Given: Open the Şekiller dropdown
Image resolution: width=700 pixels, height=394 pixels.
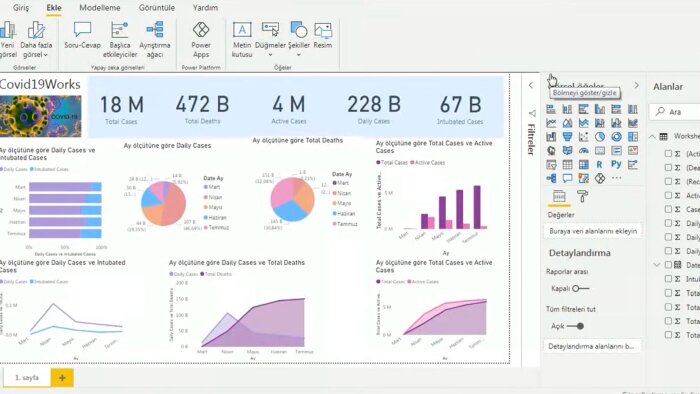Looking at the screenshot, I should point(299,40).
